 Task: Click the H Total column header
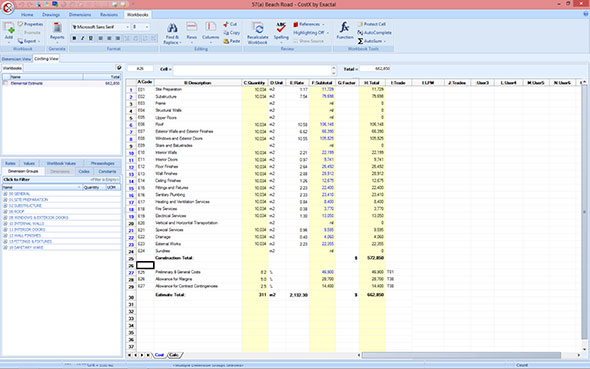(372, 82)
